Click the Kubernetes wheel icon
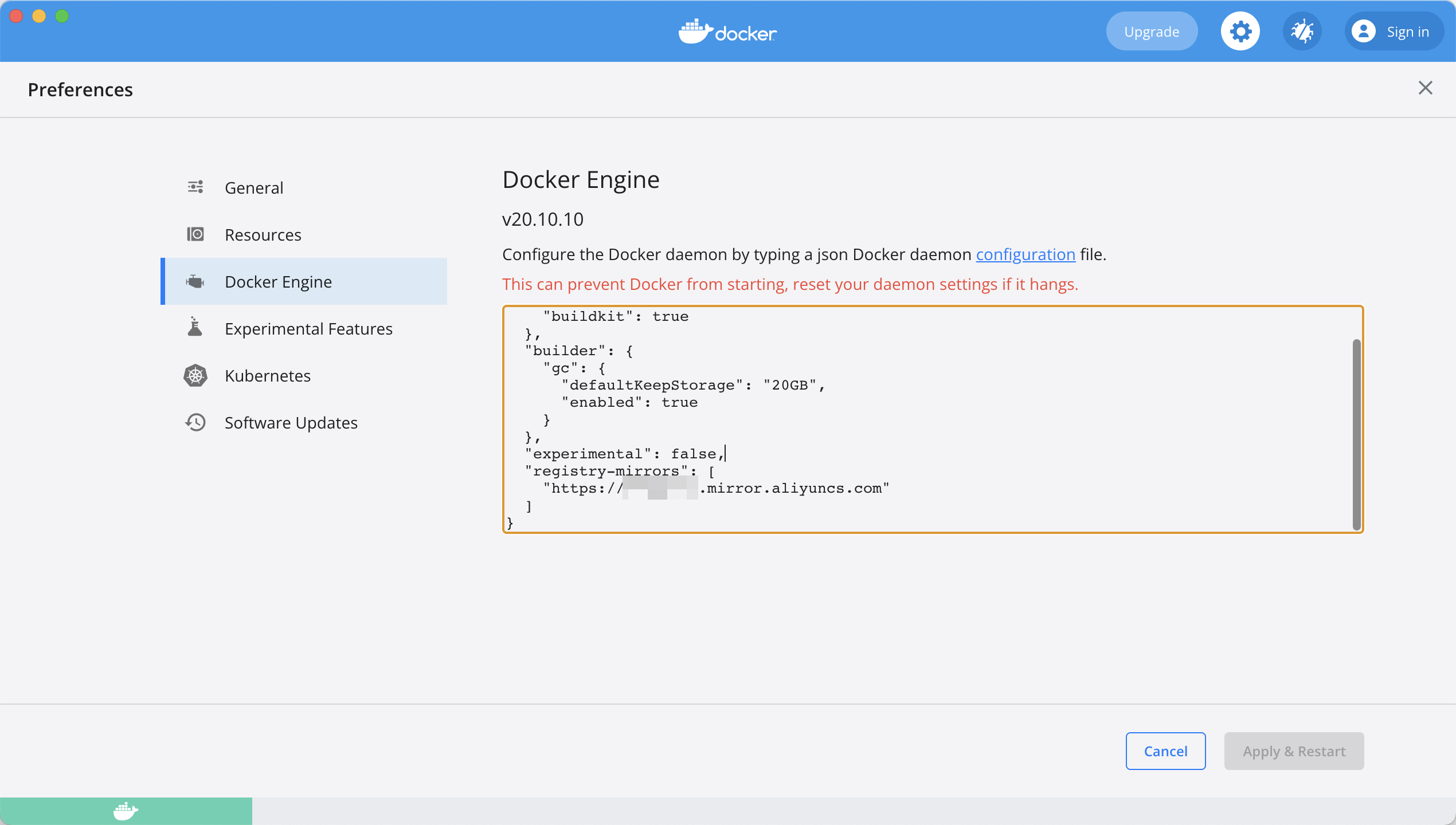The height and width of the screenshot is (825, 1456). 195,376
